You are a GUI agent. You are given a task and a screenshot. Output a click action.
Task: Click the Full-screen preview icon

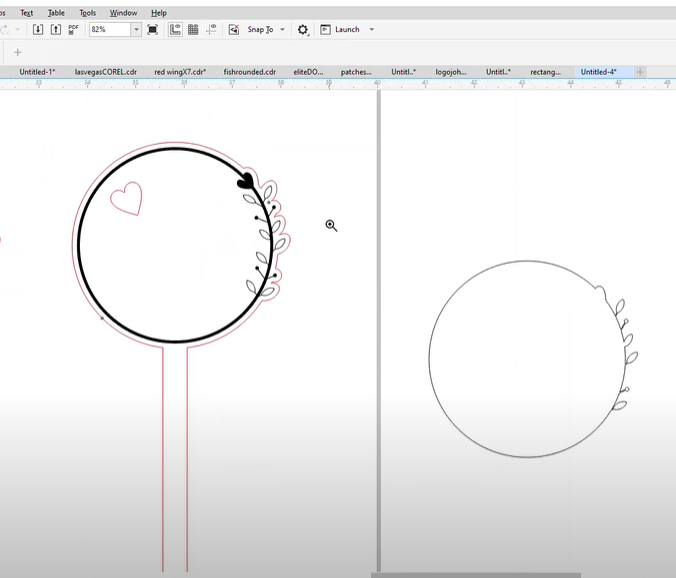tap(152, 30)
